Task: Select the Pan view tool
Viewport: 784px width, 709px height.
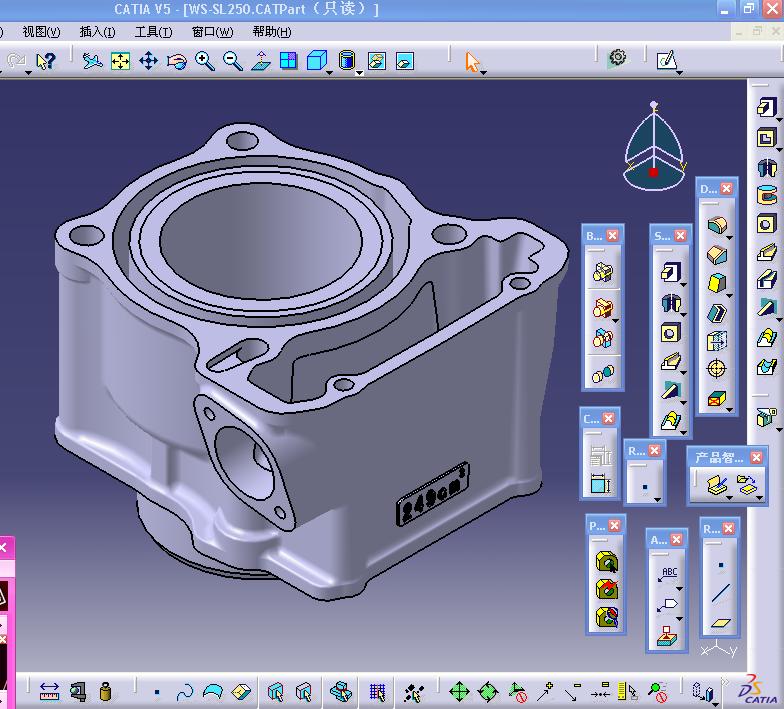Action: click(x=148, y=61)
